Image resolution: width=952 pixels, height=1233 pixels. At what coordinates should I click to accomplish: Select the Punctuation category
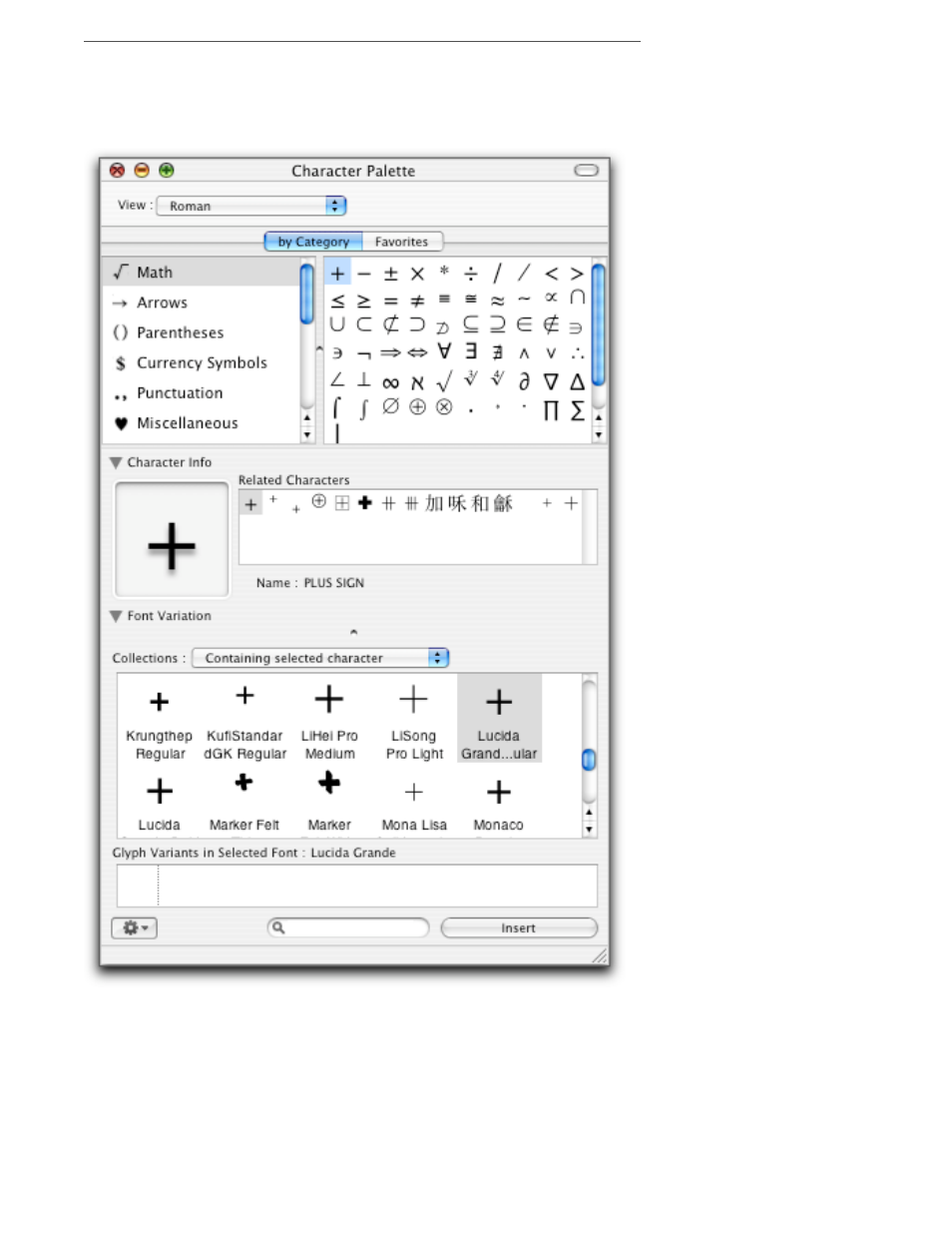click(201, 392)
